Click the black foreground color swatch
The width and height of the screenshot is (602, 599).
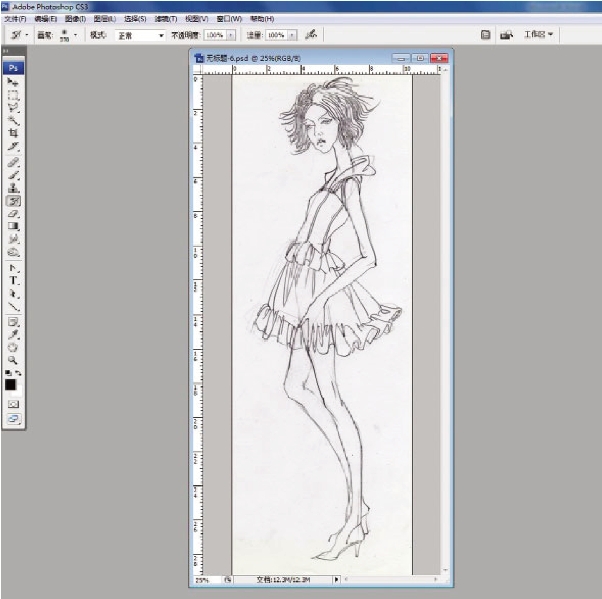(x=11, y=384)
